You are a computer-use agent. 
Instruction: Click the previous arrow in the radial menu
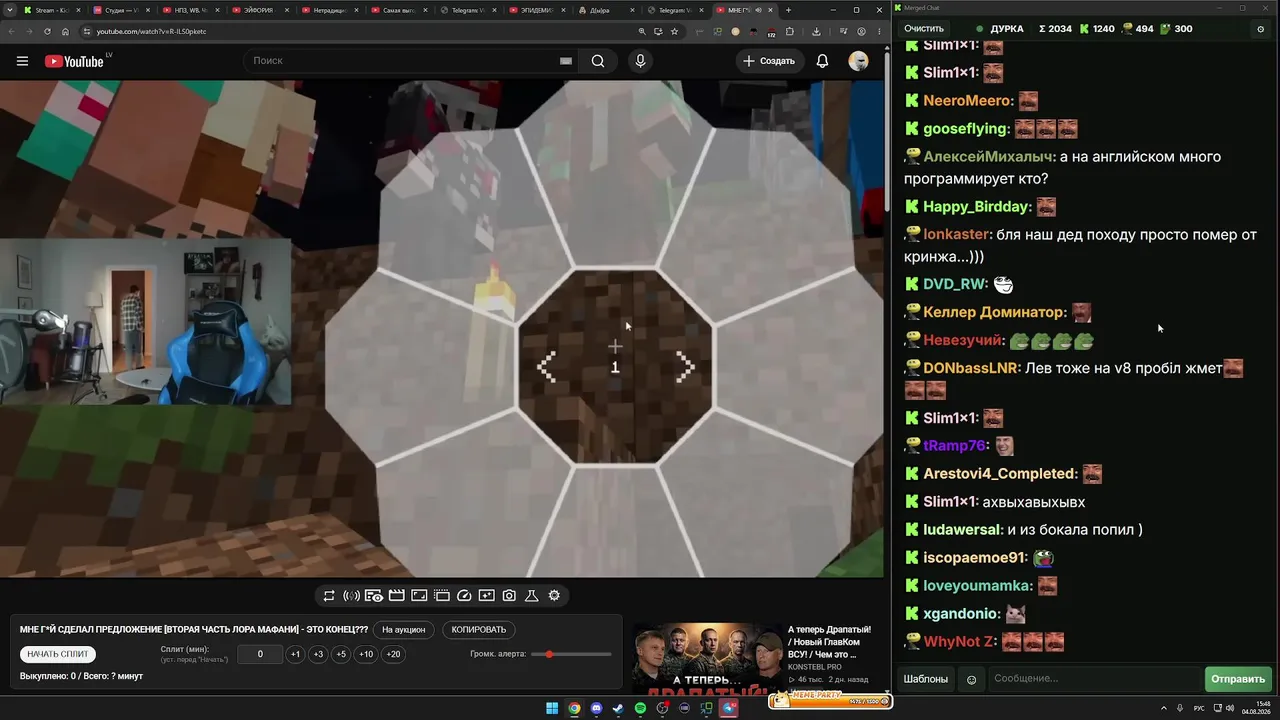[x=546, y=367]
